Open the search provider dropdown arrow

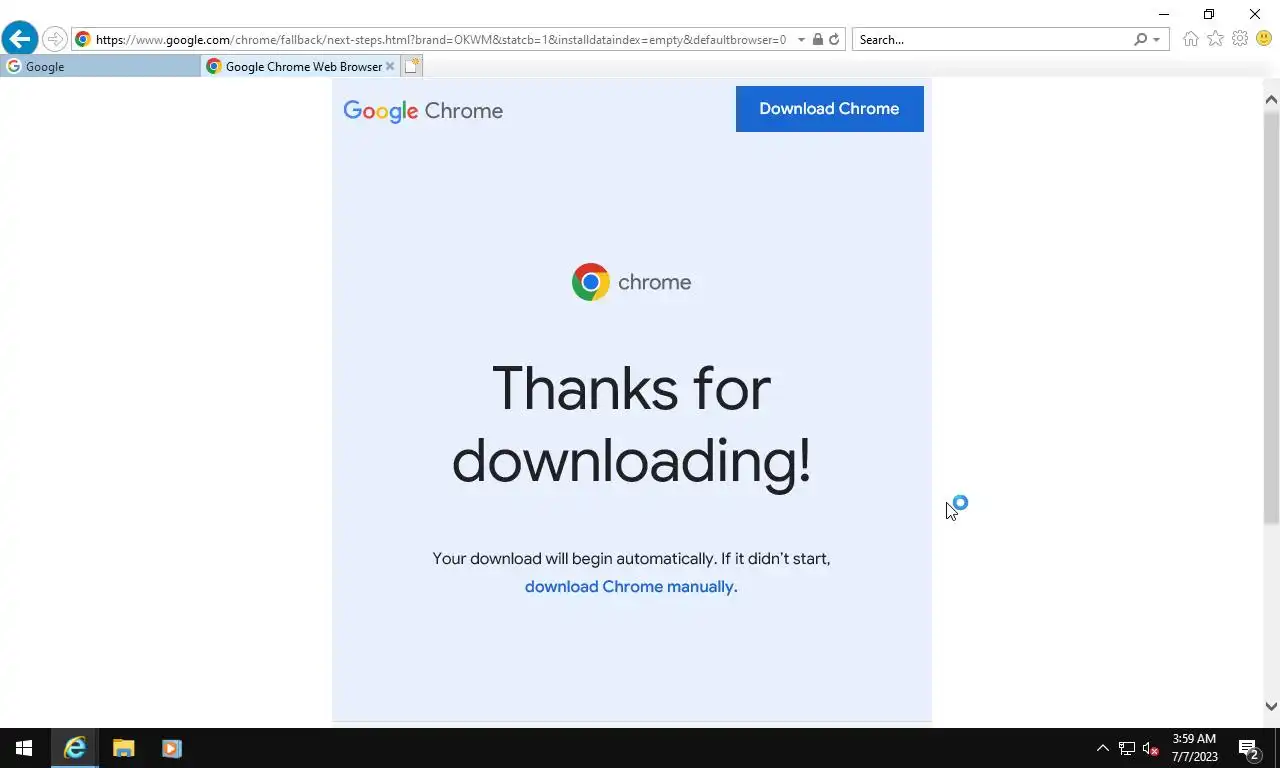(1157, 40)
